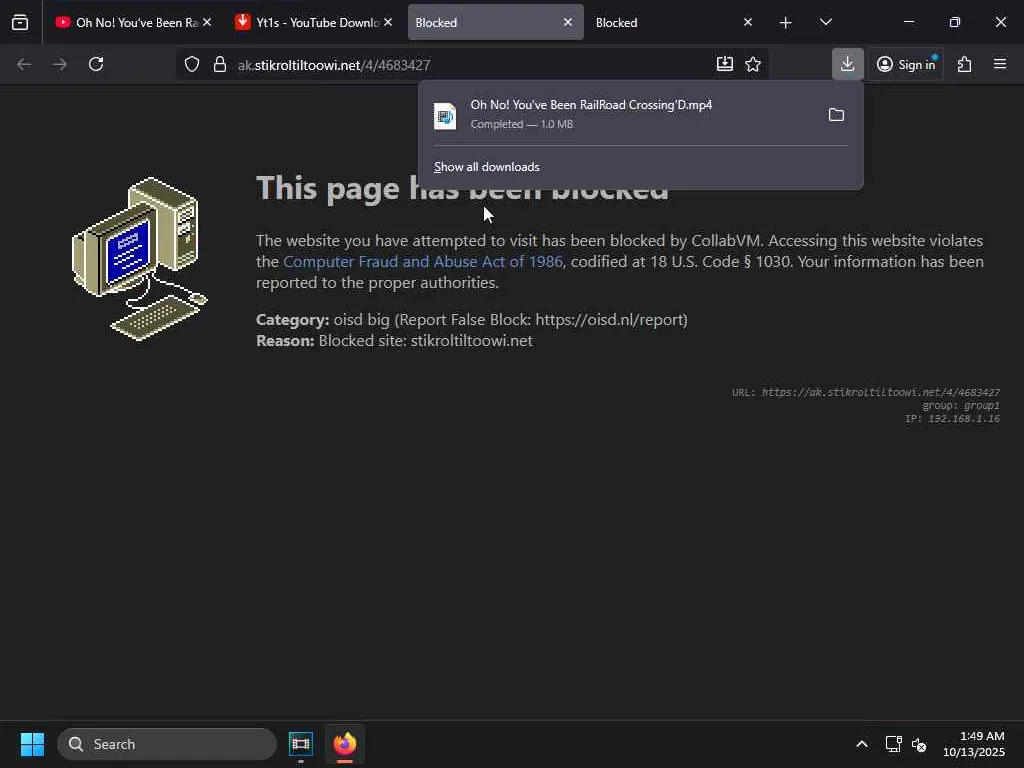Open the Extensions puzzle icon

[965, 64]
